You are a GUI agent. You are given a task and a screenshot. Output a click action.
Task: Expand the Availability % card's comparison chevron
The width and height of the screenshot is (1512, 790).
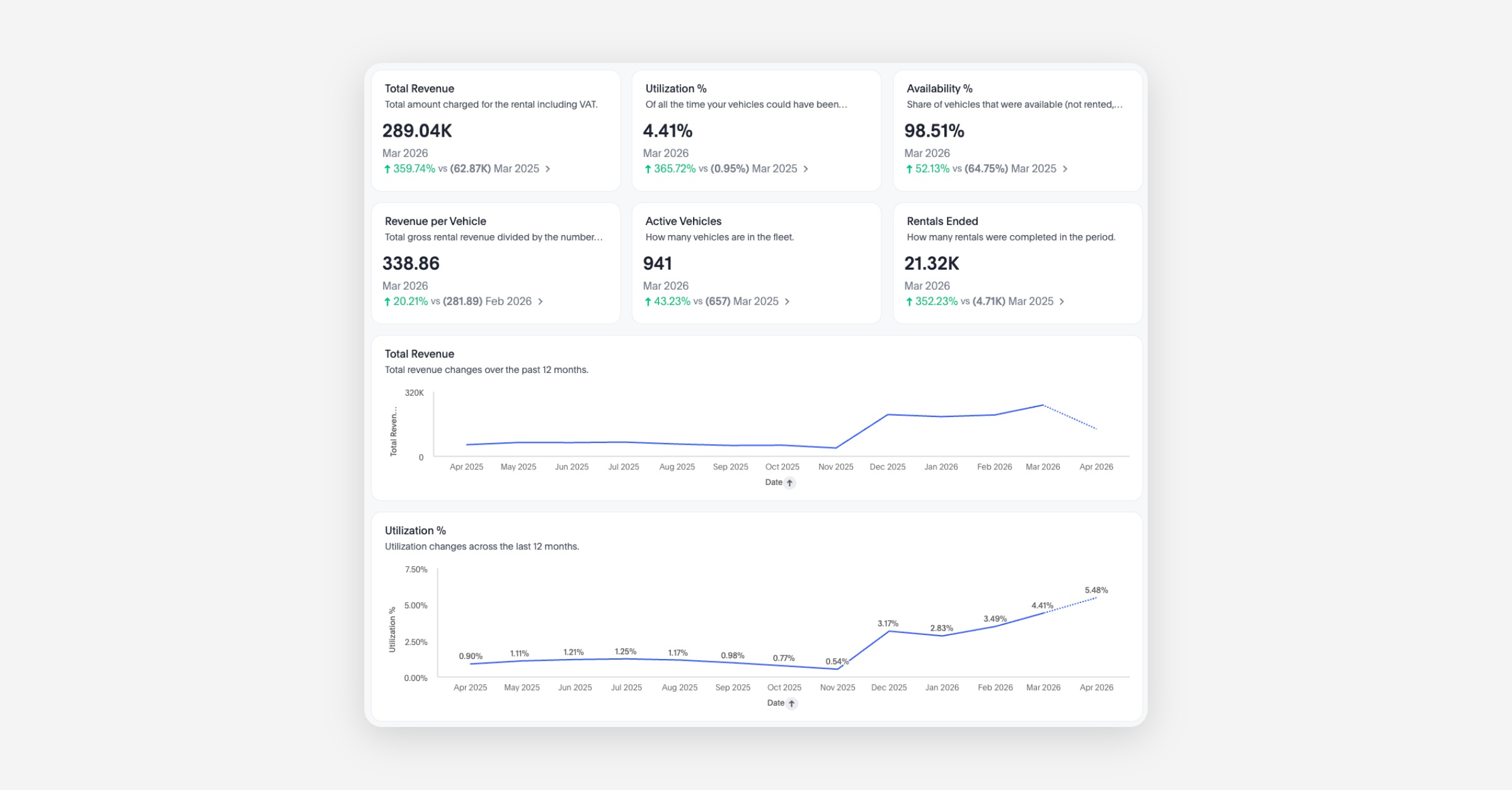click(x=1065, y=169)
